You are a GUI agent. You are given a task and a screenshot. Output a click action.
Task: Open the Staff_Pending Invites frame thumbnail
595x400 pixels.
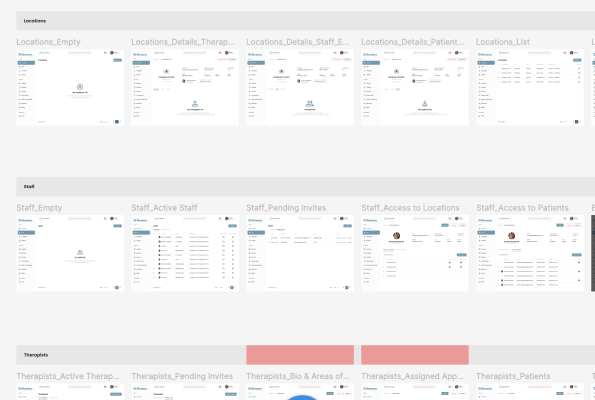(x=300, y=253)
